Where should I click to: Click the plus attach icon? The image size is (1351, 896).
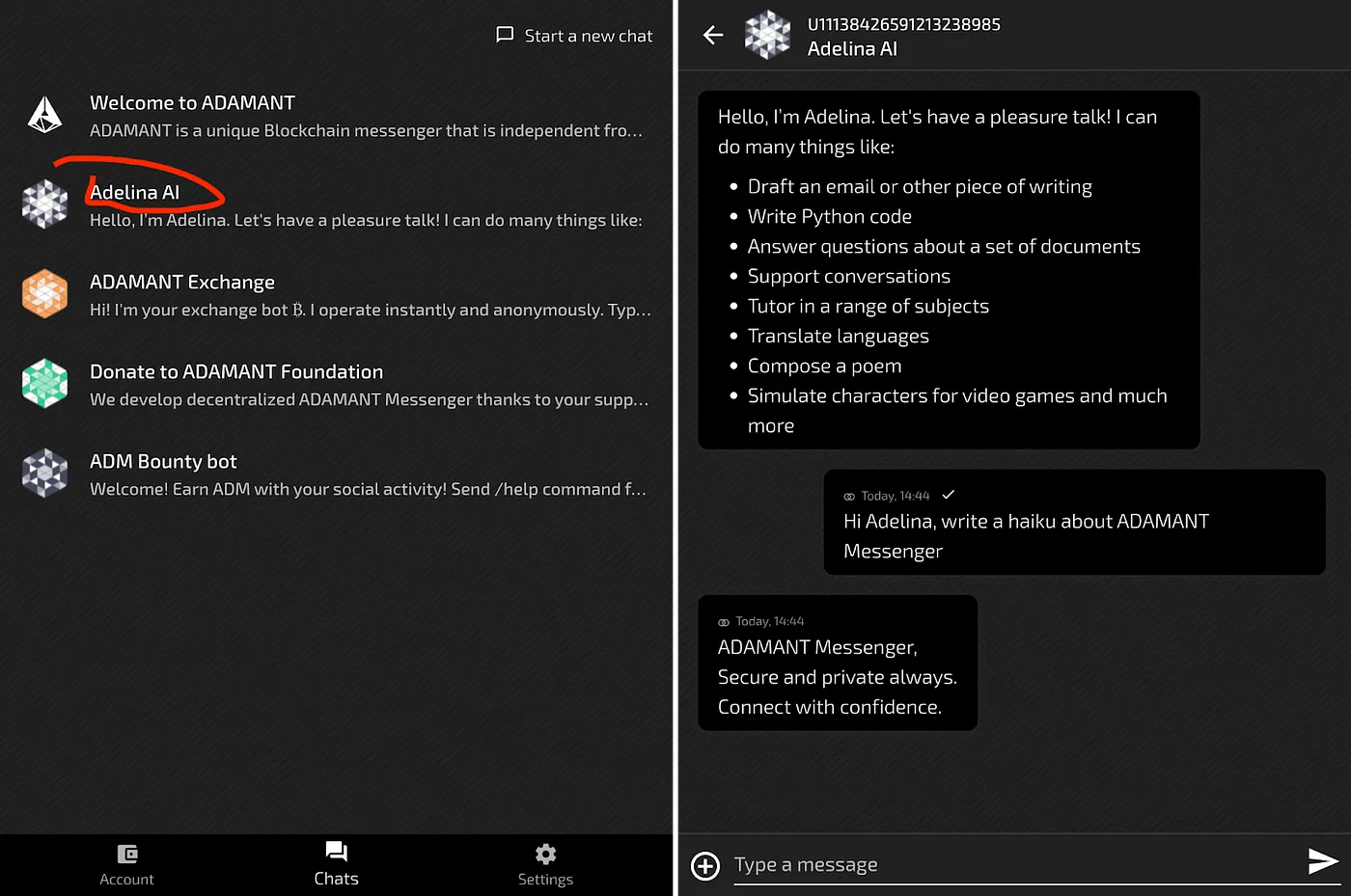(x=705, y=865)
